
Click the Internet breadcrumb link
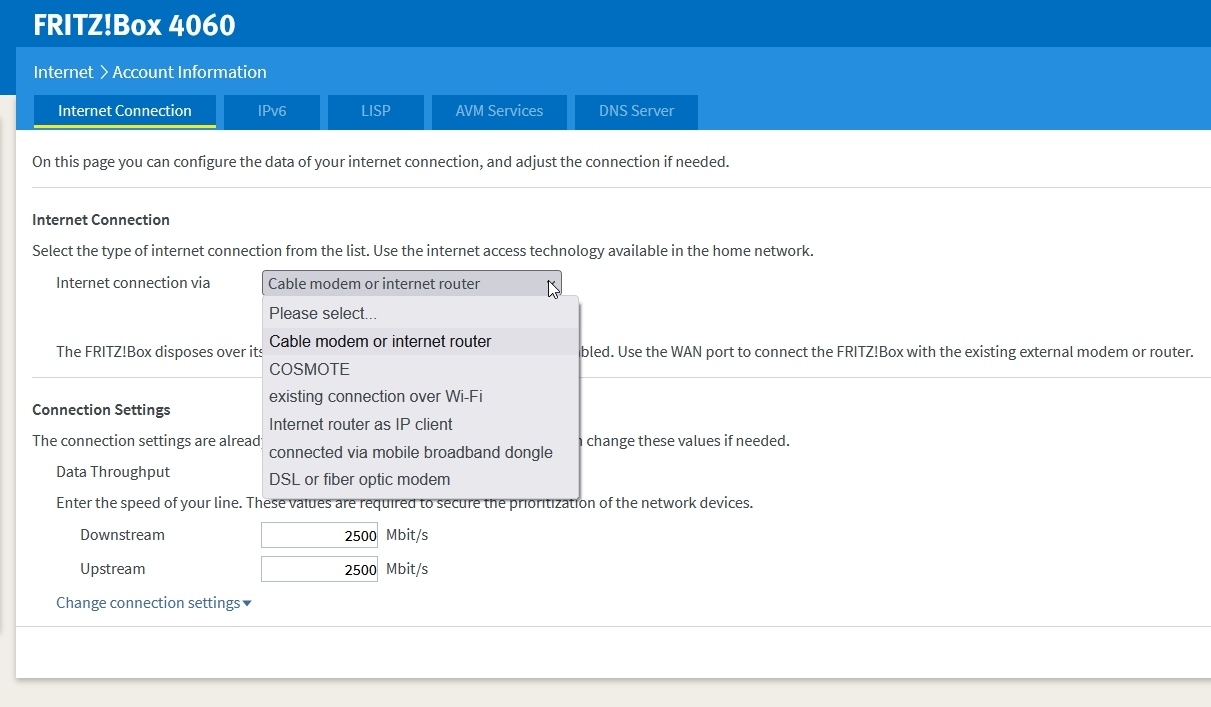[x=63, y=72]
